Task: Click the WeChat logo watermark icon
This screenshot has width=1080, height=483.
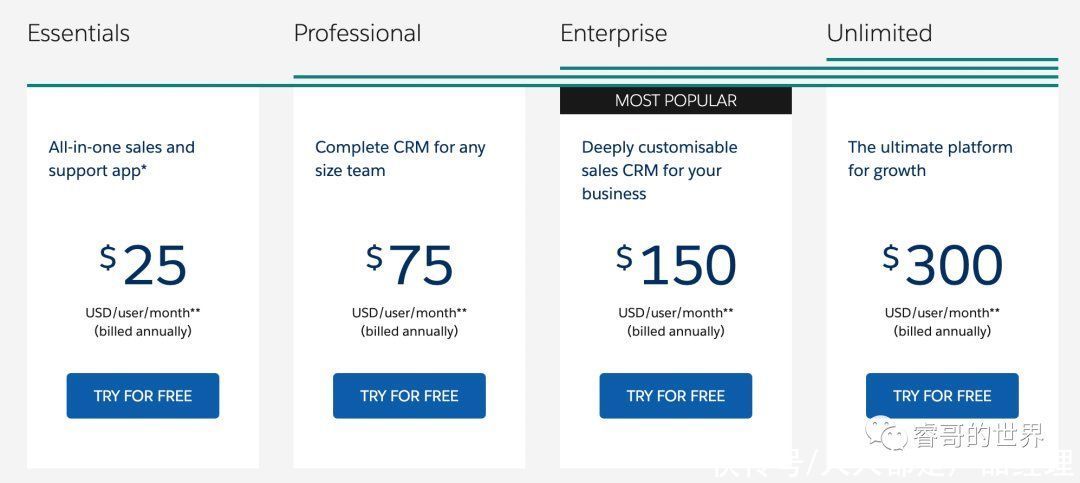Action: [886, 433]
